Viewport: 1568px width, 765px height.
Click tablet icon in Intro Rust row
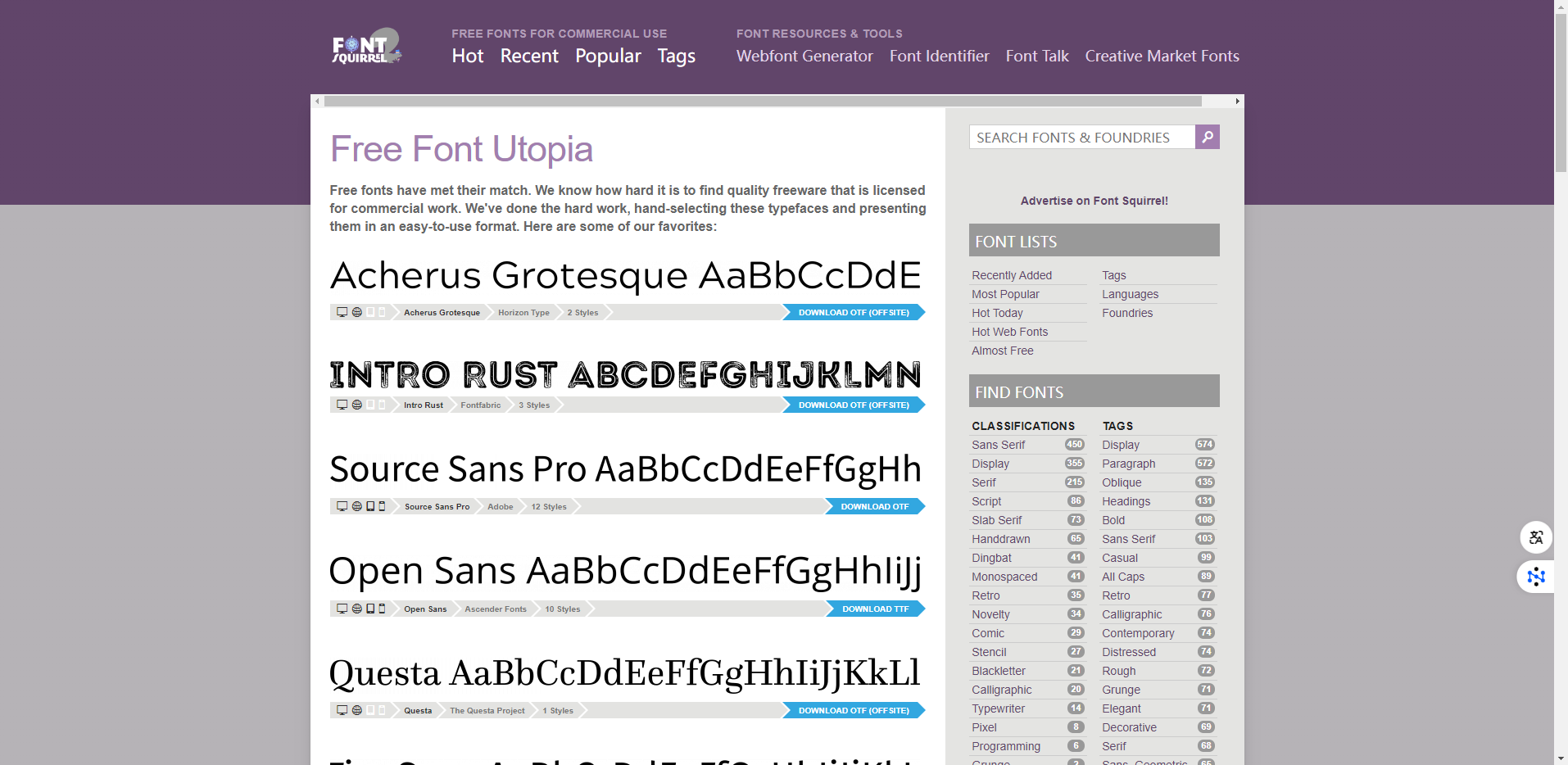[x=370, y=405]
